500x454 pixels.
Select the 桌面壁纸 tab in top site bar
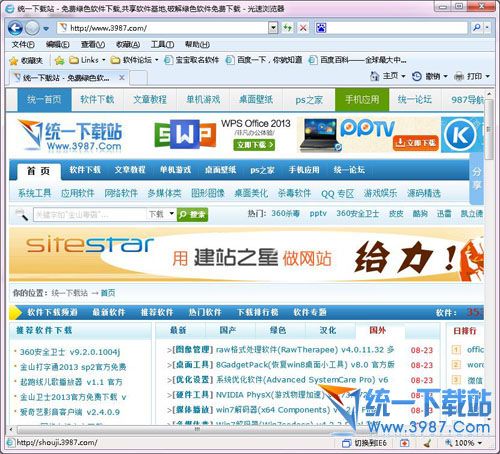coord(256,99)
